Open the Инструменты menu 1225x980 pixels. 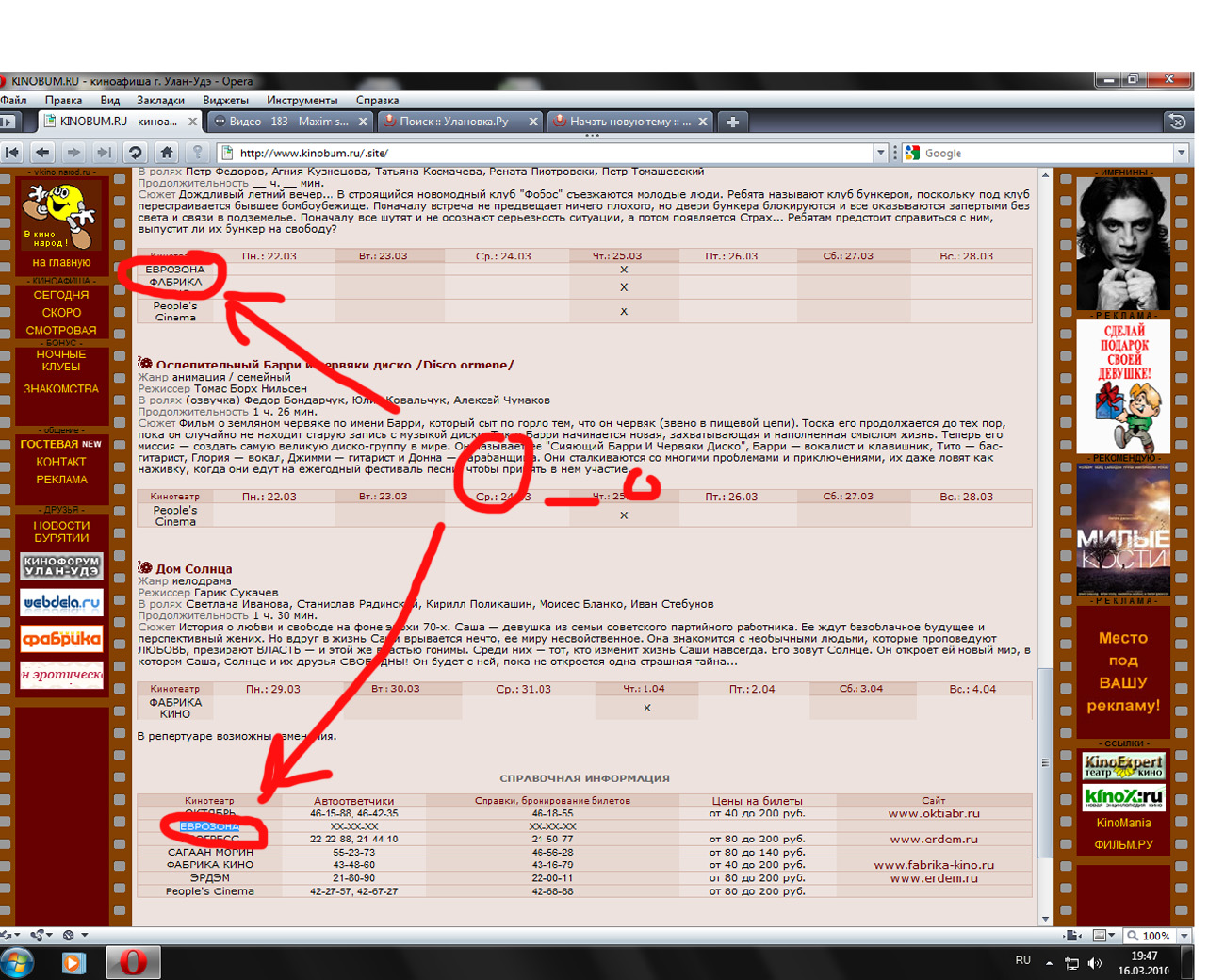pos(302,100)
